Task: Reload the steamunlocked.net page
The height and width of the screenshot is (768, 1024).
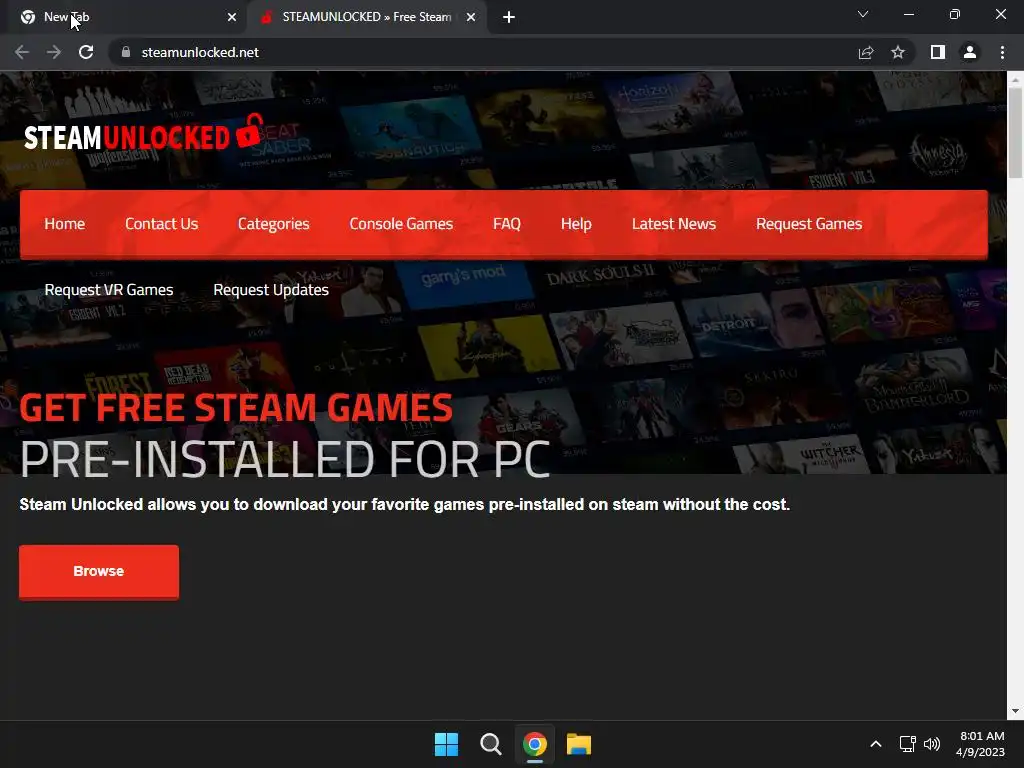Action: [x=86, y=52]
